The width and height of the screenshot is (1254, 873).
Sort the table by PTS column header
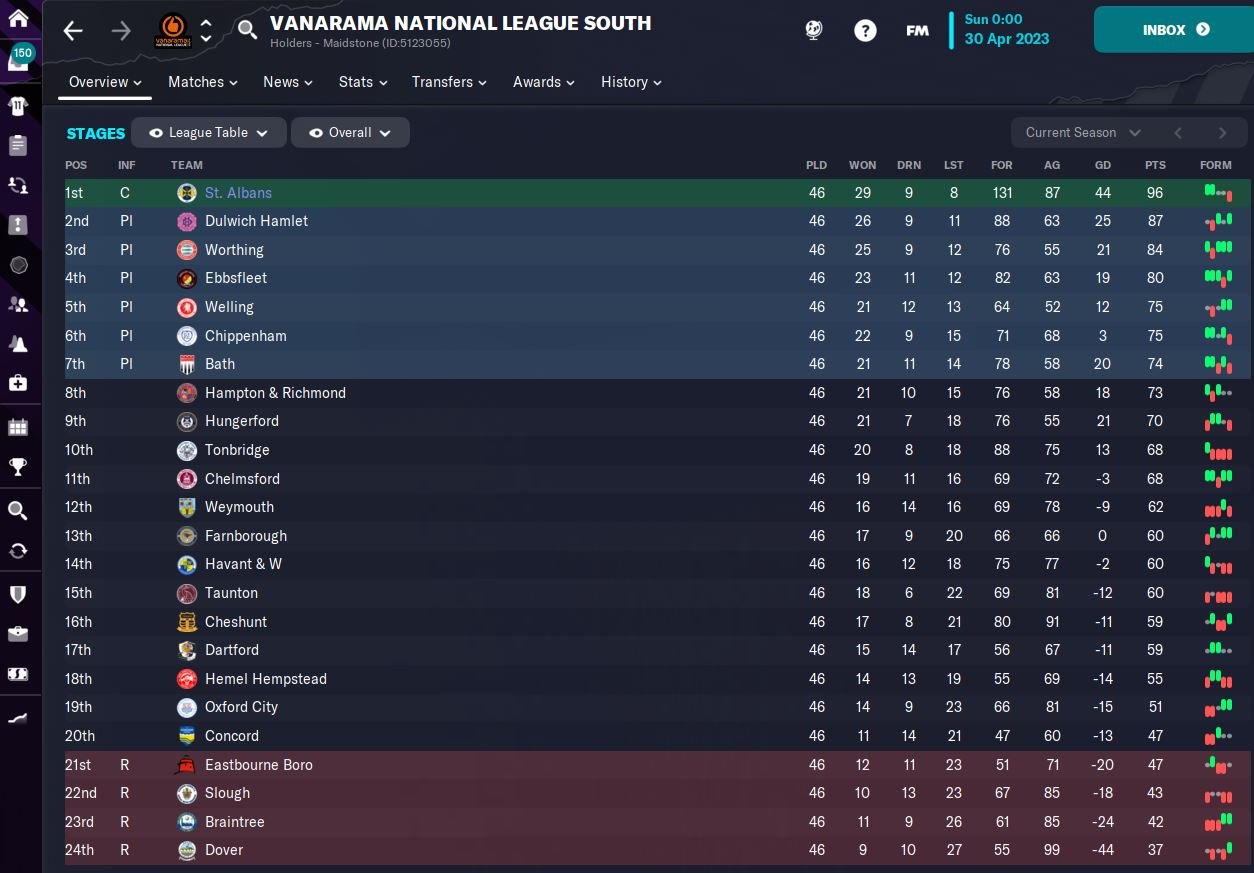1155,165
